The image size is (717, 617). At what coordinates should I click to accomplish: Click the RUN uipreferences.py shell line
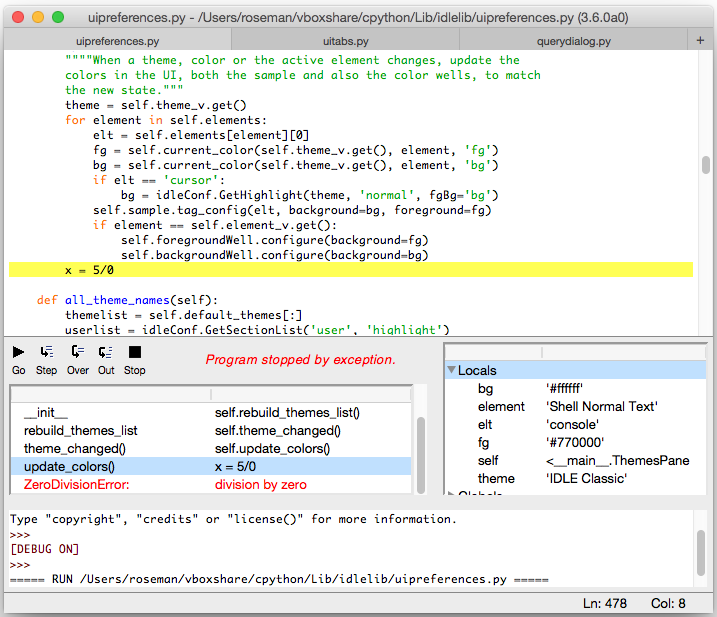pyautogui.click(x=279, y=579)
